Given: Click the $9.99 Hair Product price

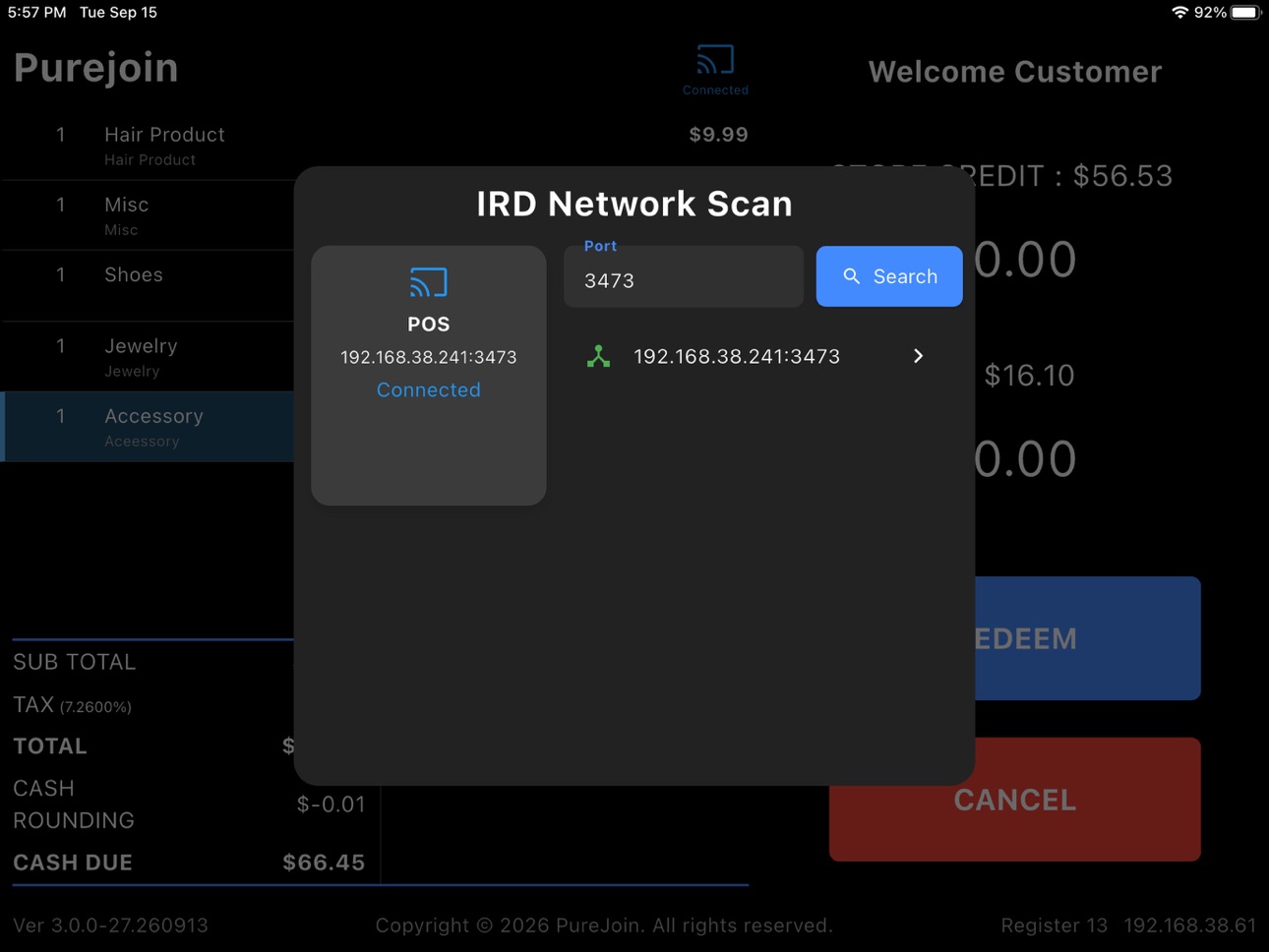Looking at the screenshot, I should tap(718, 135).
